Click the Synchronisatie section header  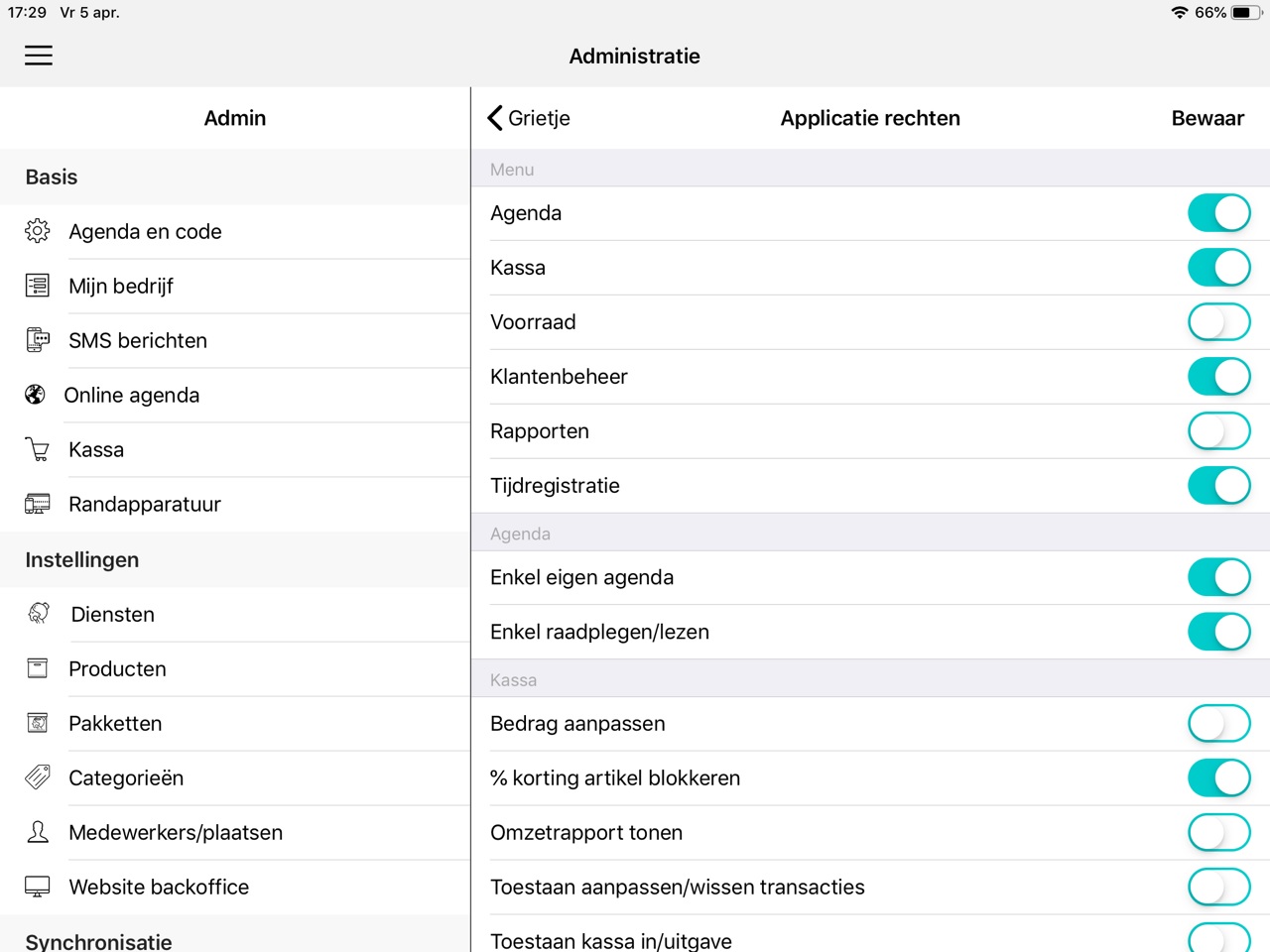(x=98, y=942)
